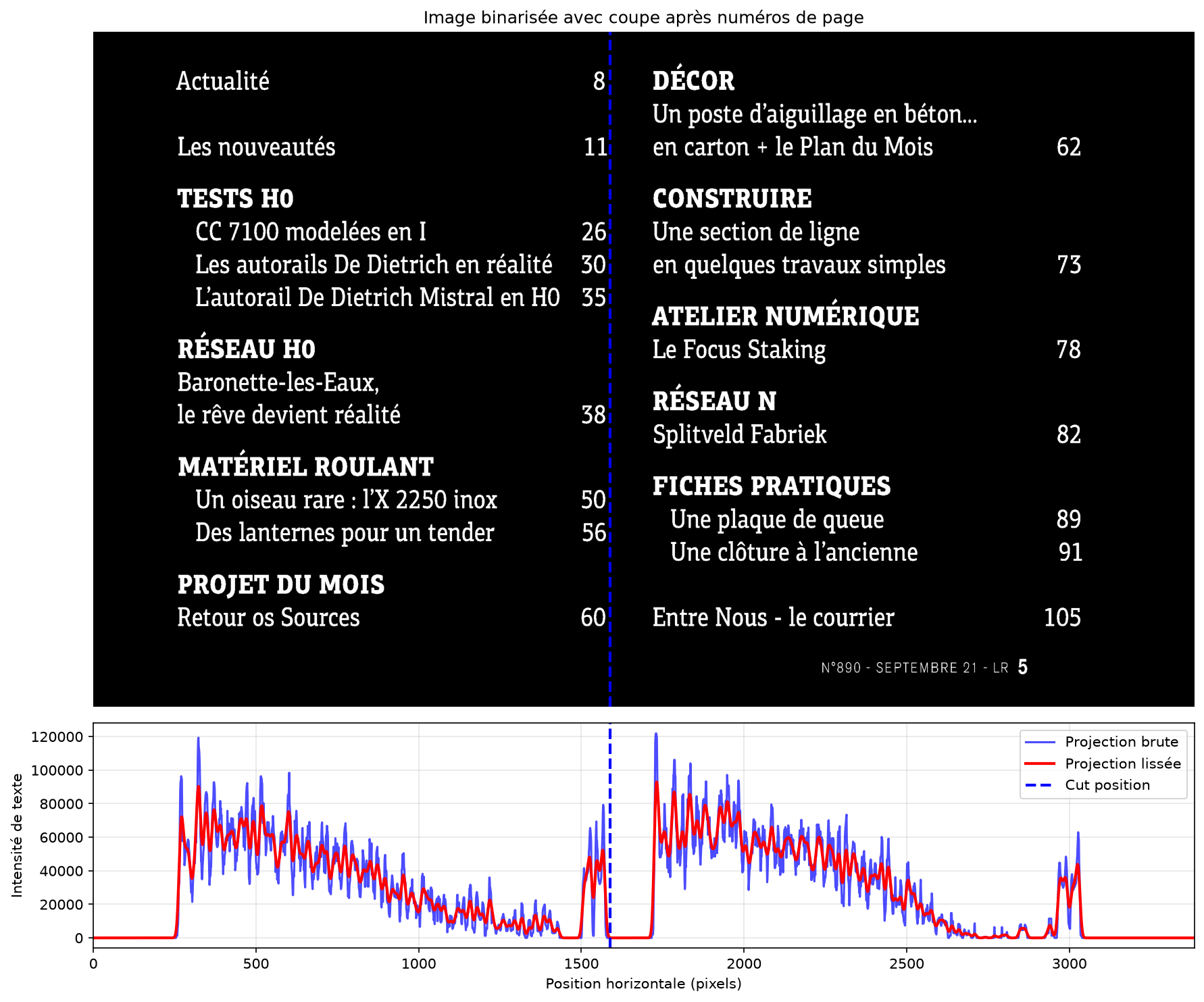Screen dimensions: 1204x1002
Task: Click the y-axis tick label 80000
Action: [x=61, y=804]
